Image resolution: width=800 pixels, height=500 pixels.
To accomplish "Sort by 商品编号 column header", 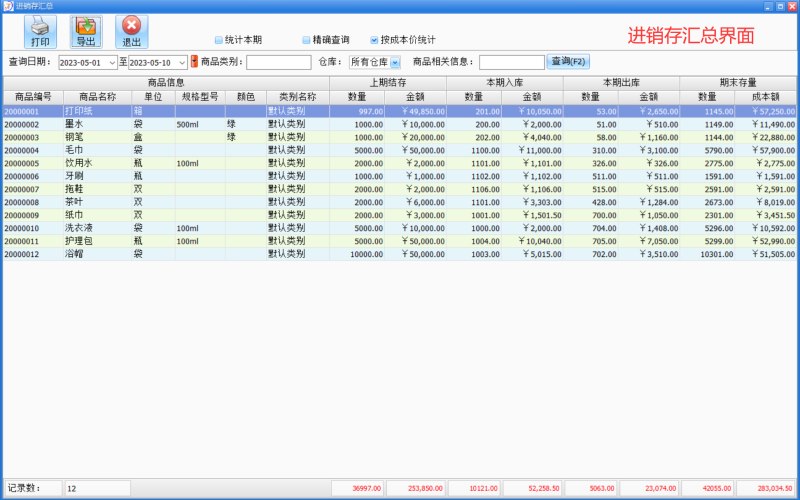I will [33, 97].
